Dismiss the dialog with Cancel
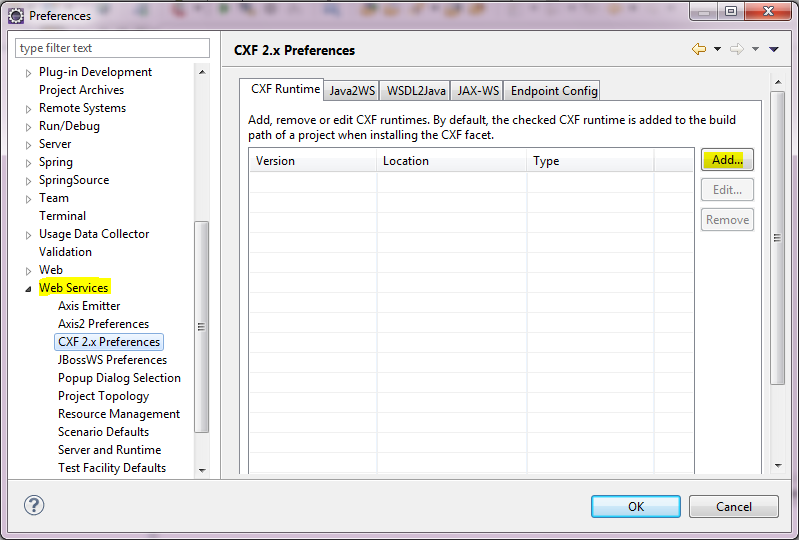This screenshot has height=540, width=799. (x=734, y=506)
